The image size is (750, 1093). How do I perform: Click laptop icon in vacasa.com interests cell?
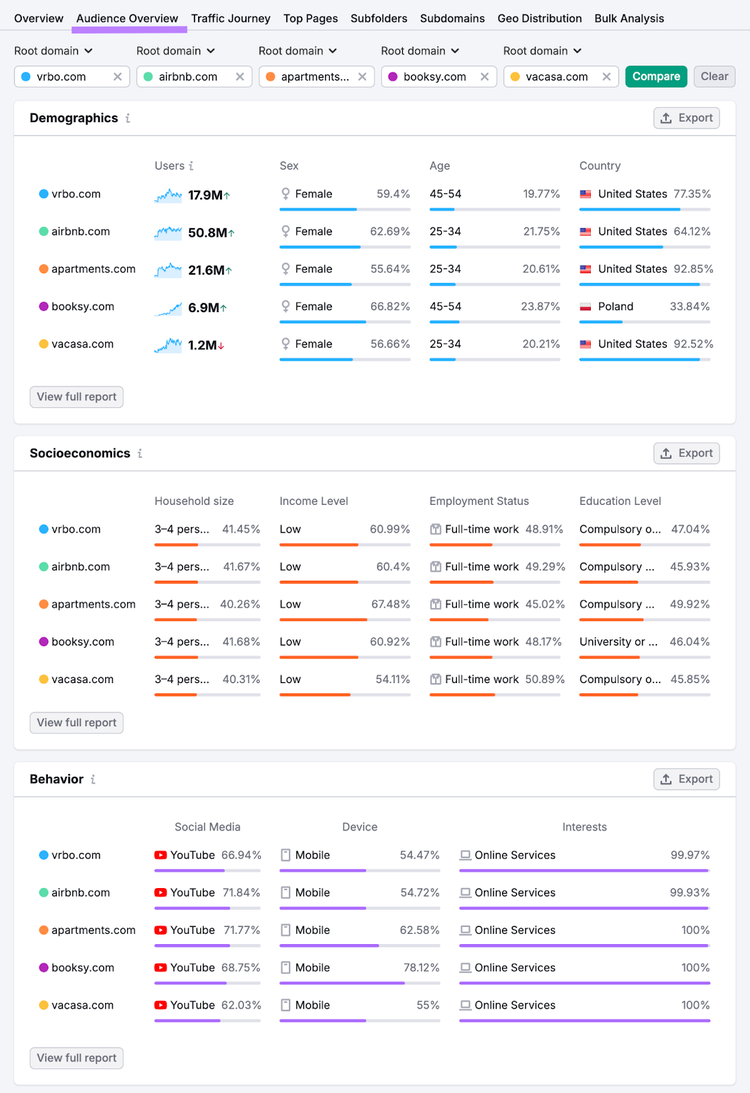click(x=465, y=1006)
